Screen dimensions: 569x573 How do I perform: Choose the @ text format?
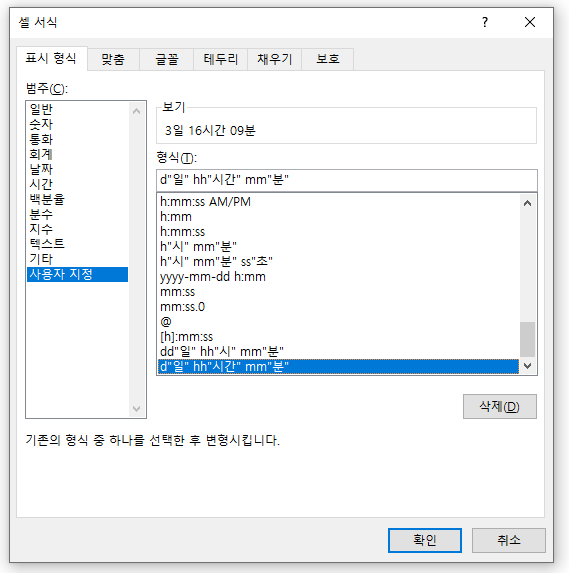(338, 322)
